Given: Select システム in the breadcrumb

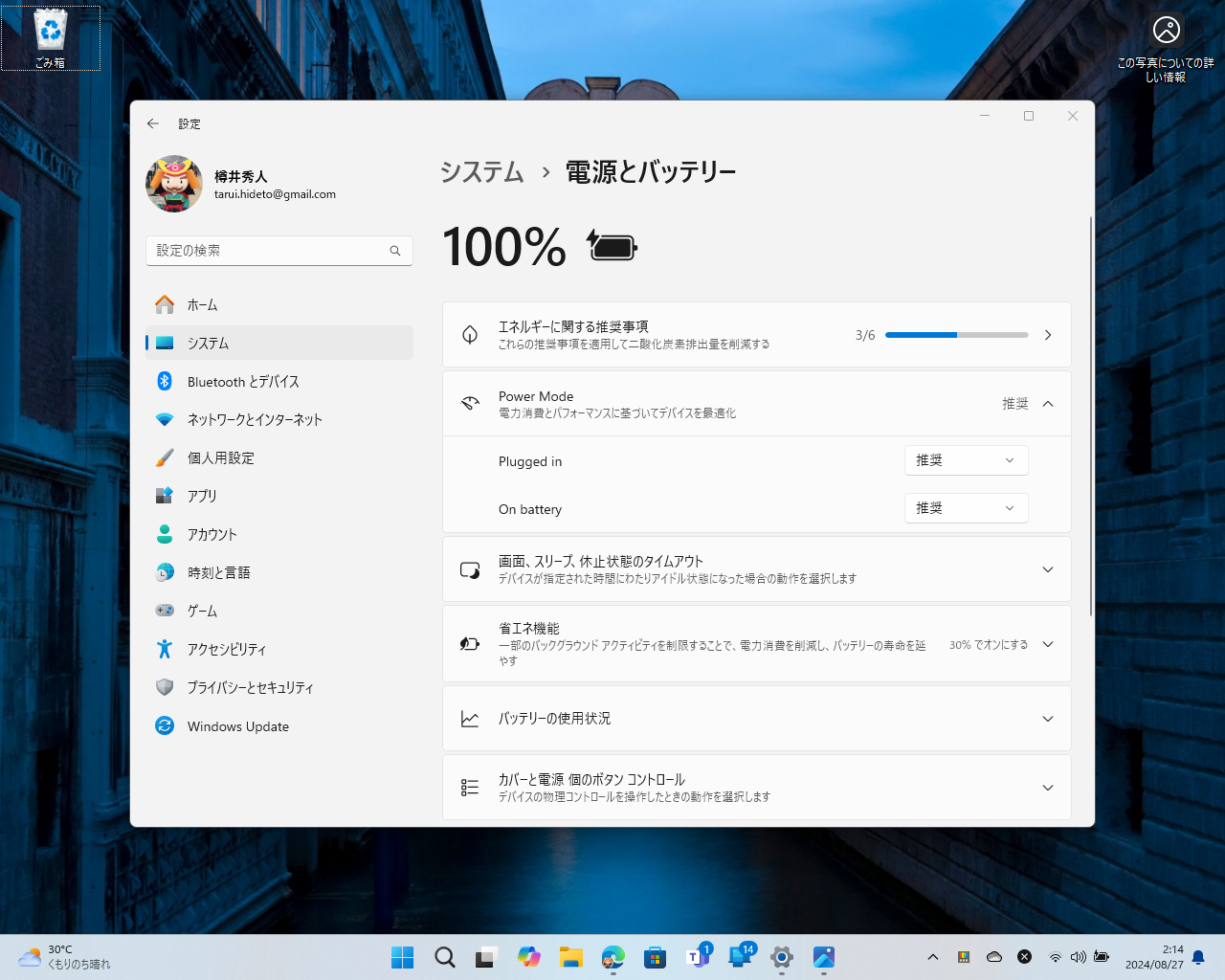Looking at the screenshot, I should 481,173.
